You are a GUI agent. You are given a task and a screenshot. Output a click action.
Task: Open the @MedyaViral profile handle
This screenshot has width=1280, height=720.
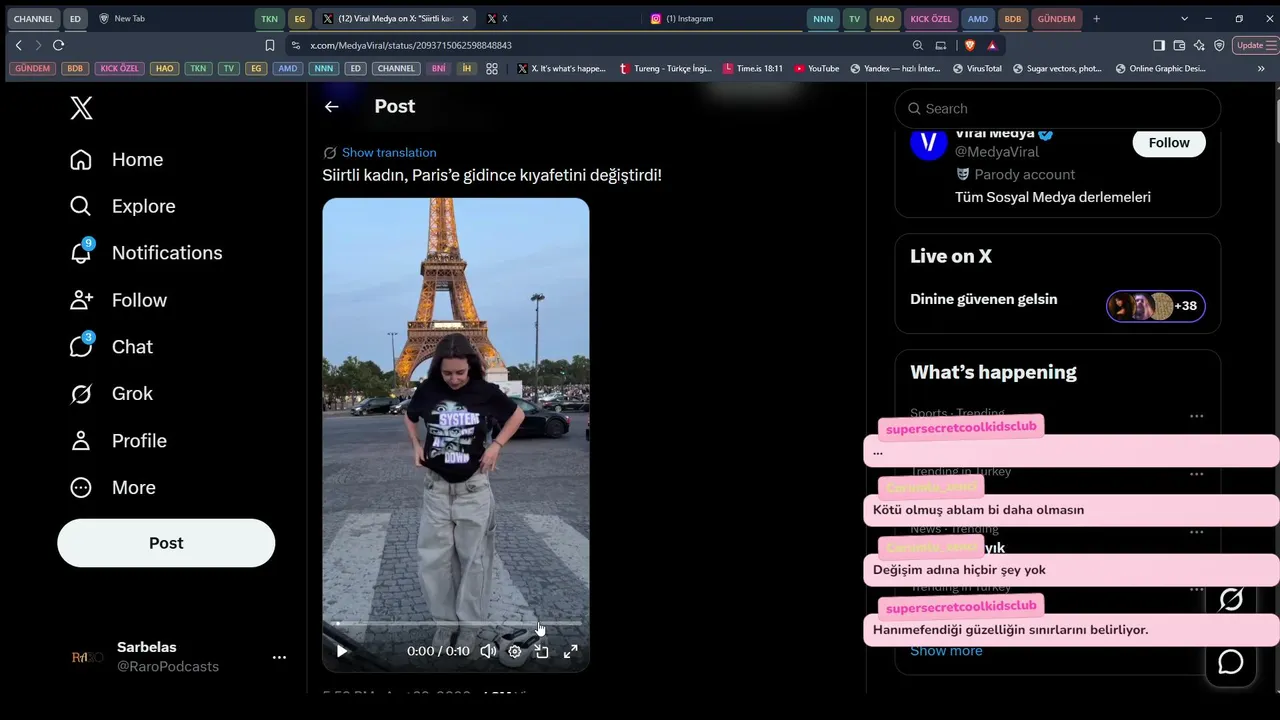997,152
